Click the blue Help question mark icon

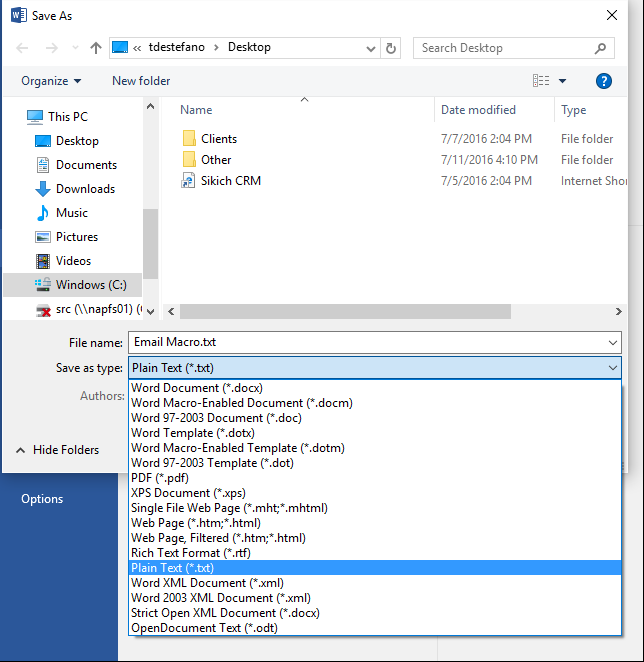tap(603, 81)
